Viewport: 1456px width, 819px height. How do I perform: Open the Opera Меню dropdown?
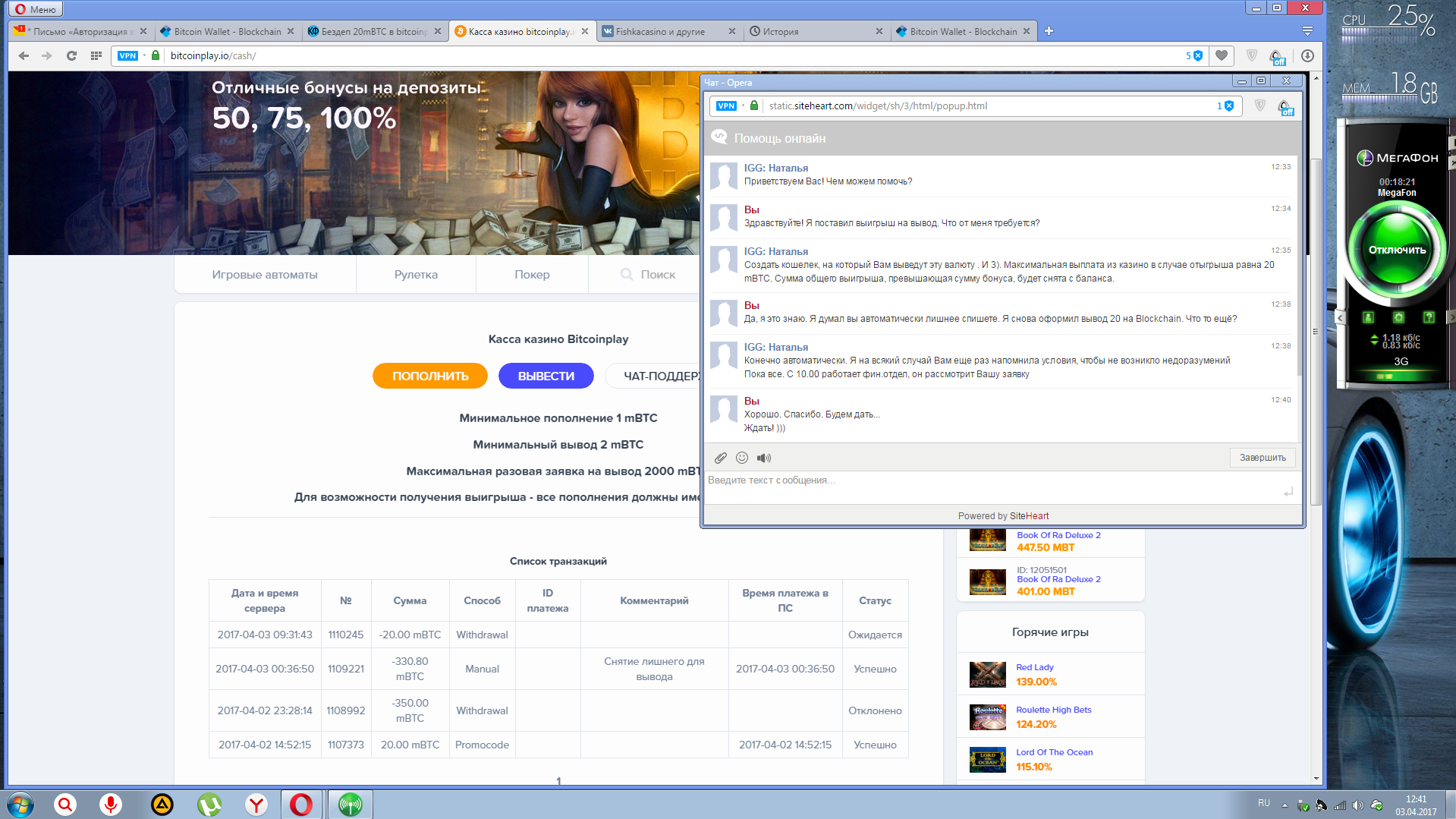pyautogui.click(x=36, y=9)
